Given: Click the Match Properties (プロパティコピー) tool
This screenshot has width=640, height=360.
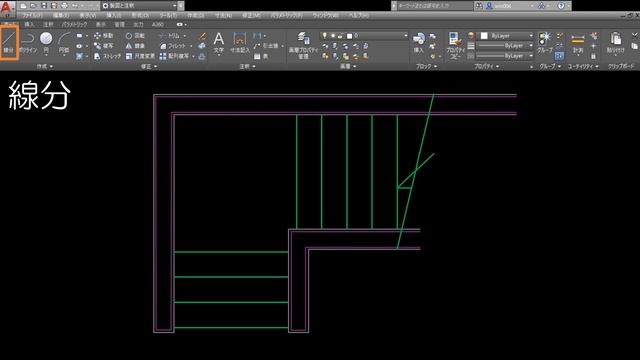Looking at the screenshot, I should click(x=455, y=46).
